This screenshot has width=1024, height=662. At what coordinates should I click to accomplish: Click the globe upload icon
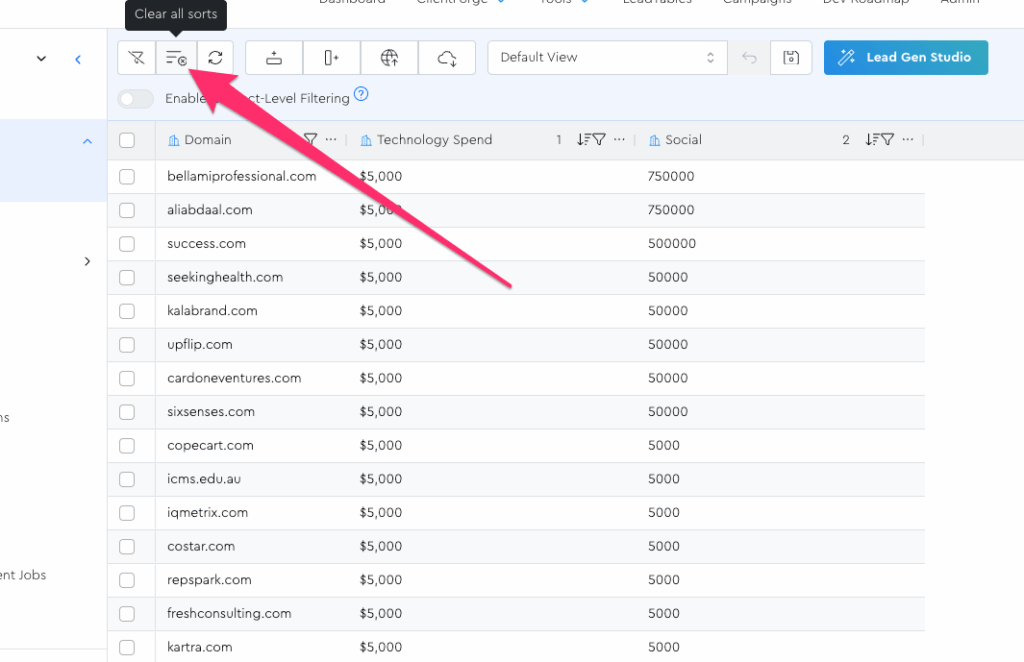(390, 58)
